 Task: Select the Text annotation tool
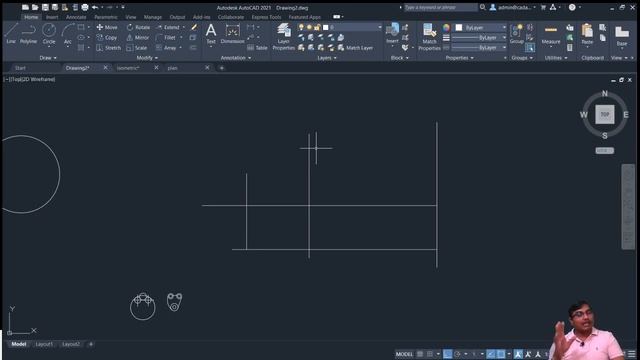pyautogui.click(x=211, y=33)
